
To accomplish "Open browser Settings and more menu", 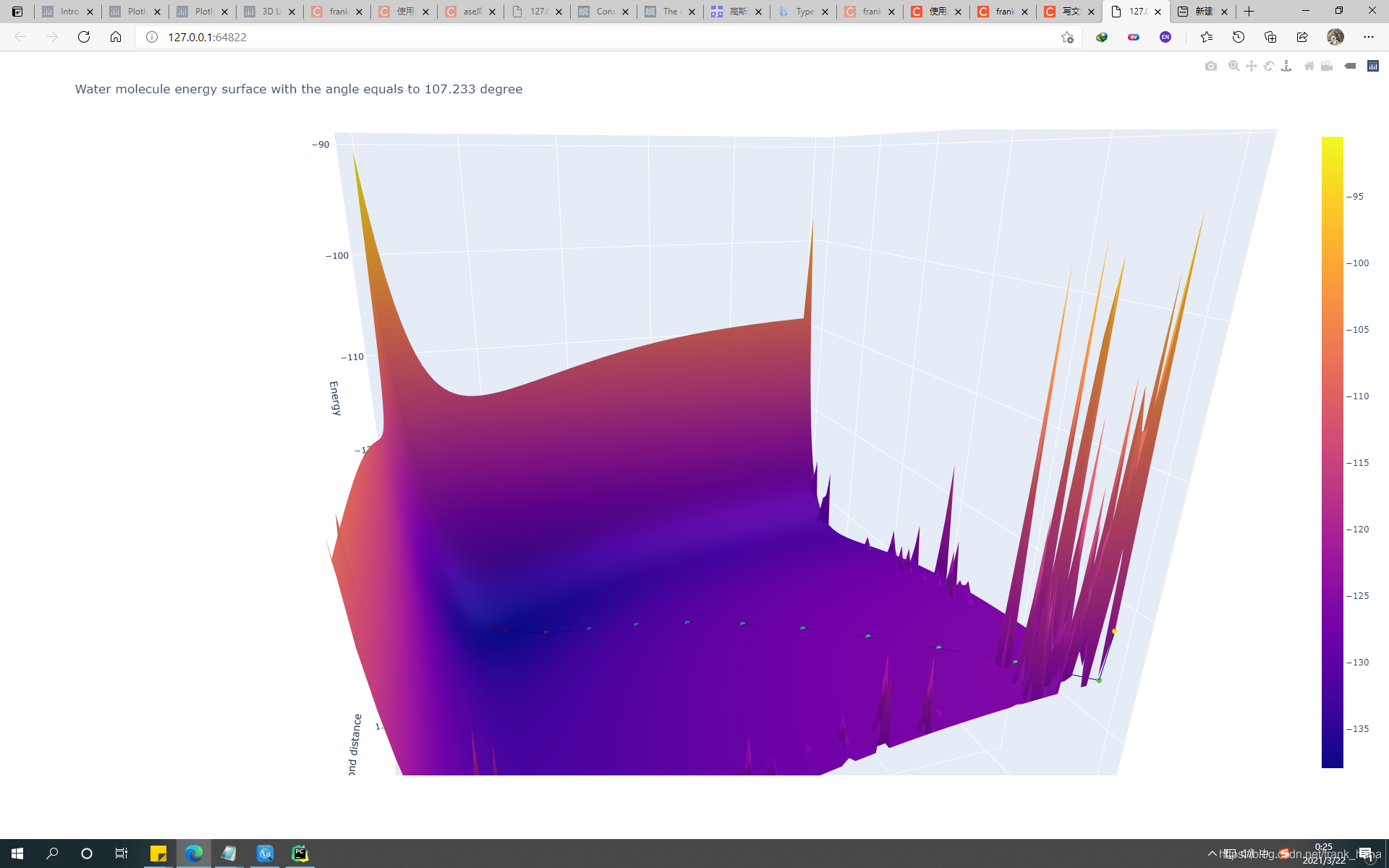I will click(x=1369, y=37).
